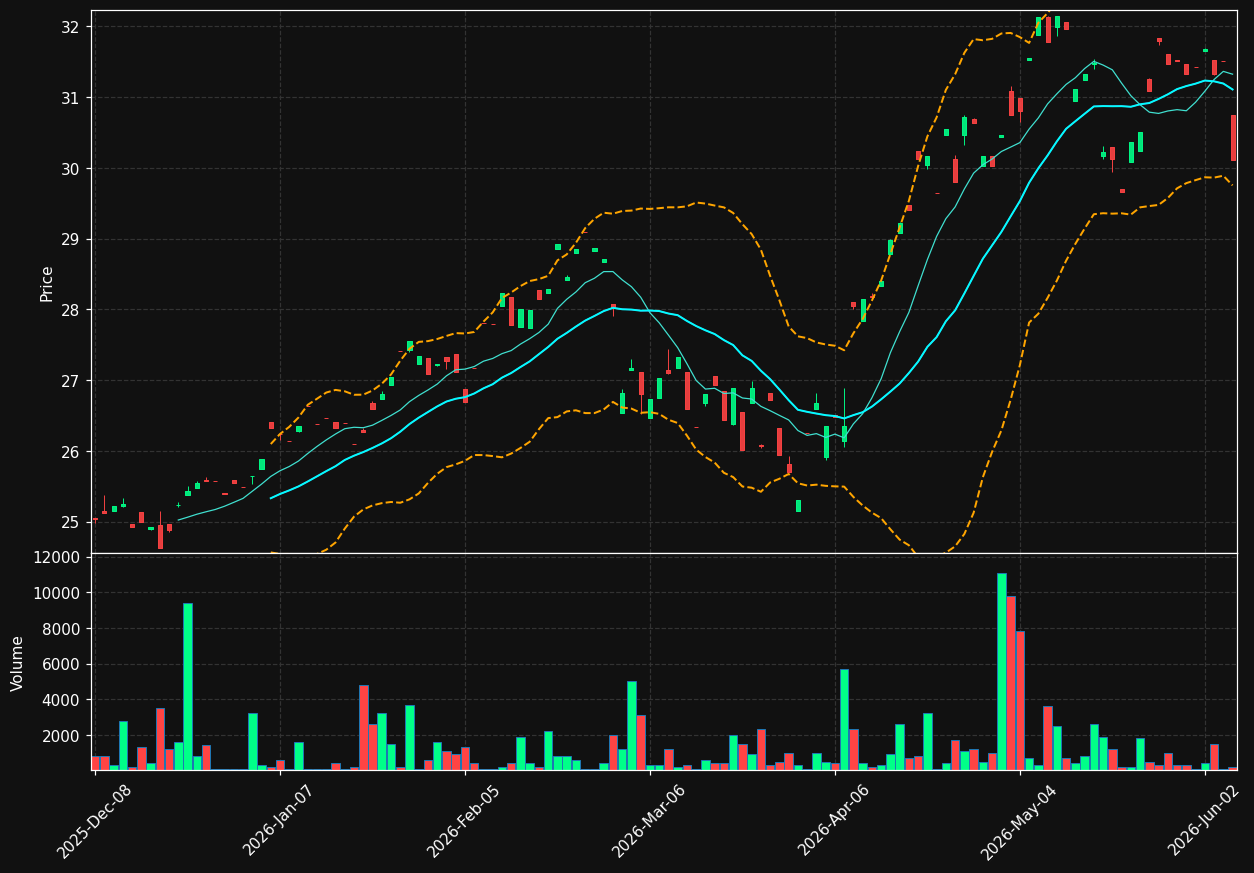Screen dimensions: 1254x873
Task: Click the 2026-Apr-06 date label
Action: [835, 820]
